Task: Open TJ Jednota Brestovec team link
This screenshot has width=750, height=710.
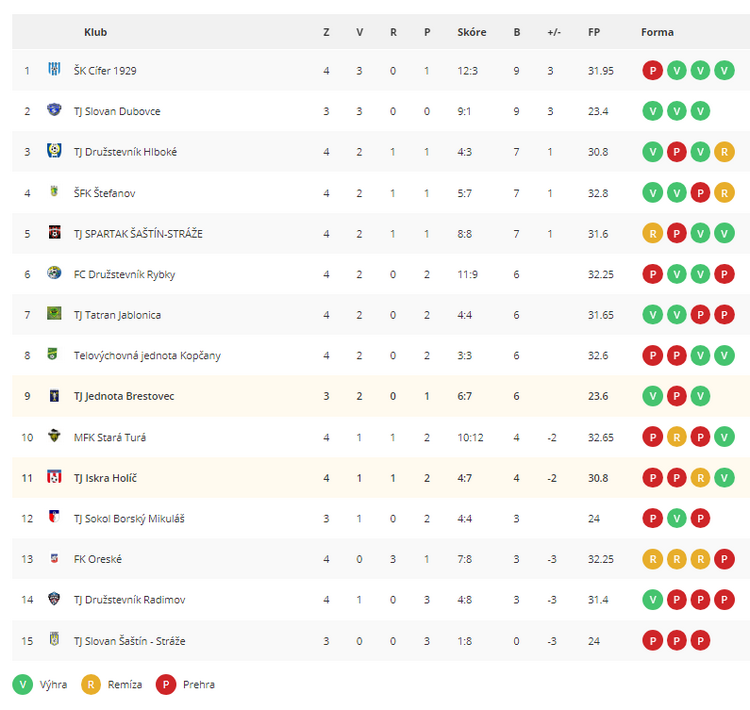Action: (x=124, y=397)
